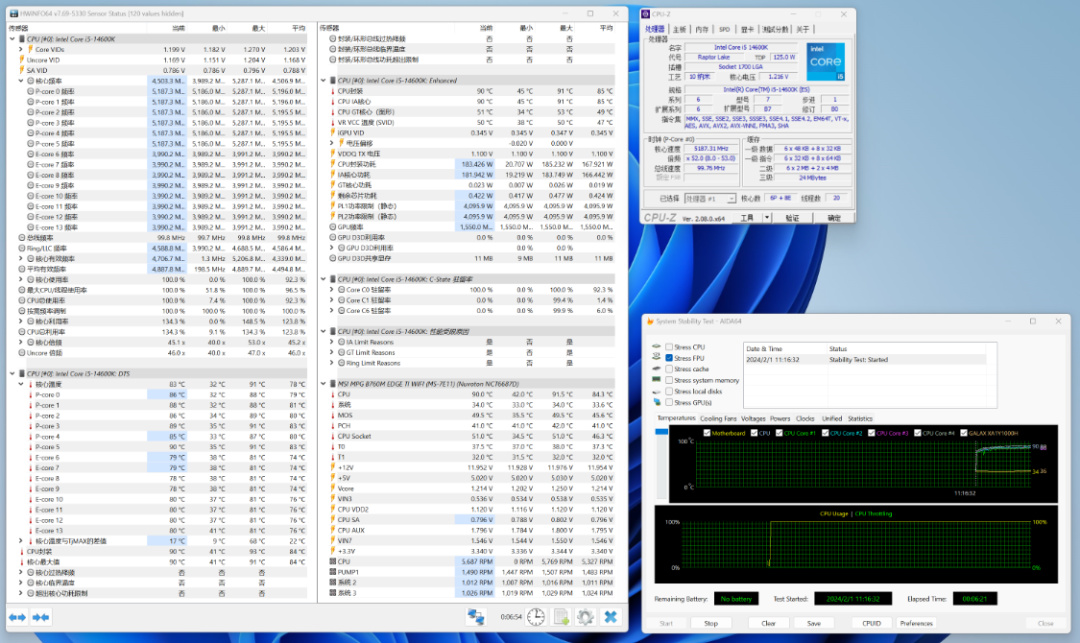Screen dimensions: 1080x643
Task: Click the blue graph scale slider bar
Action: coord(660,432)
